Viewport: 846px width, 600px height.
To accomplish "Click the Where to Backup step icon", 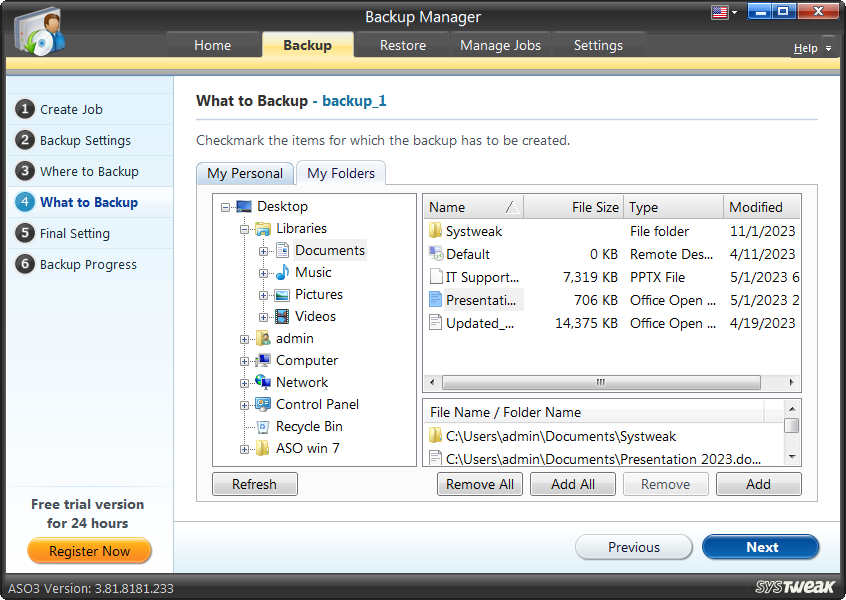I will pyautogui.click(x=24, y=171).
